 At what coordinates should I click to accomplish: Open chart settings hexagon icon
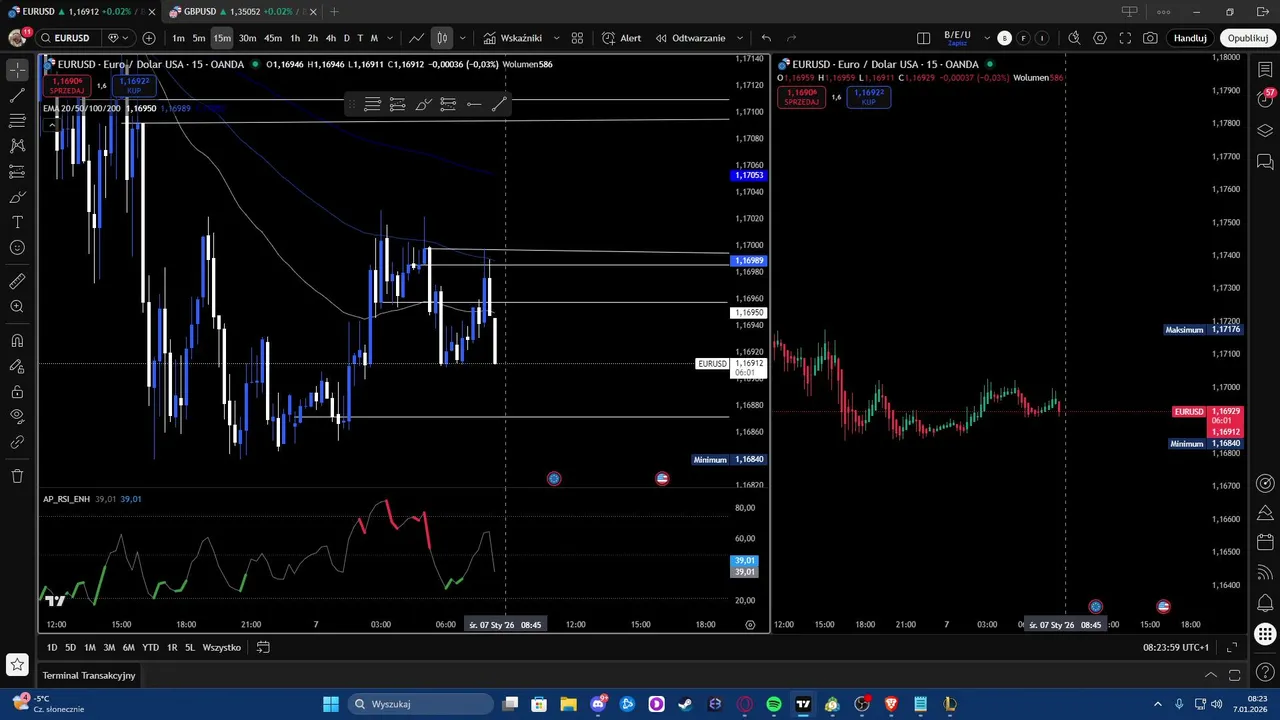tap(1100, 38)
